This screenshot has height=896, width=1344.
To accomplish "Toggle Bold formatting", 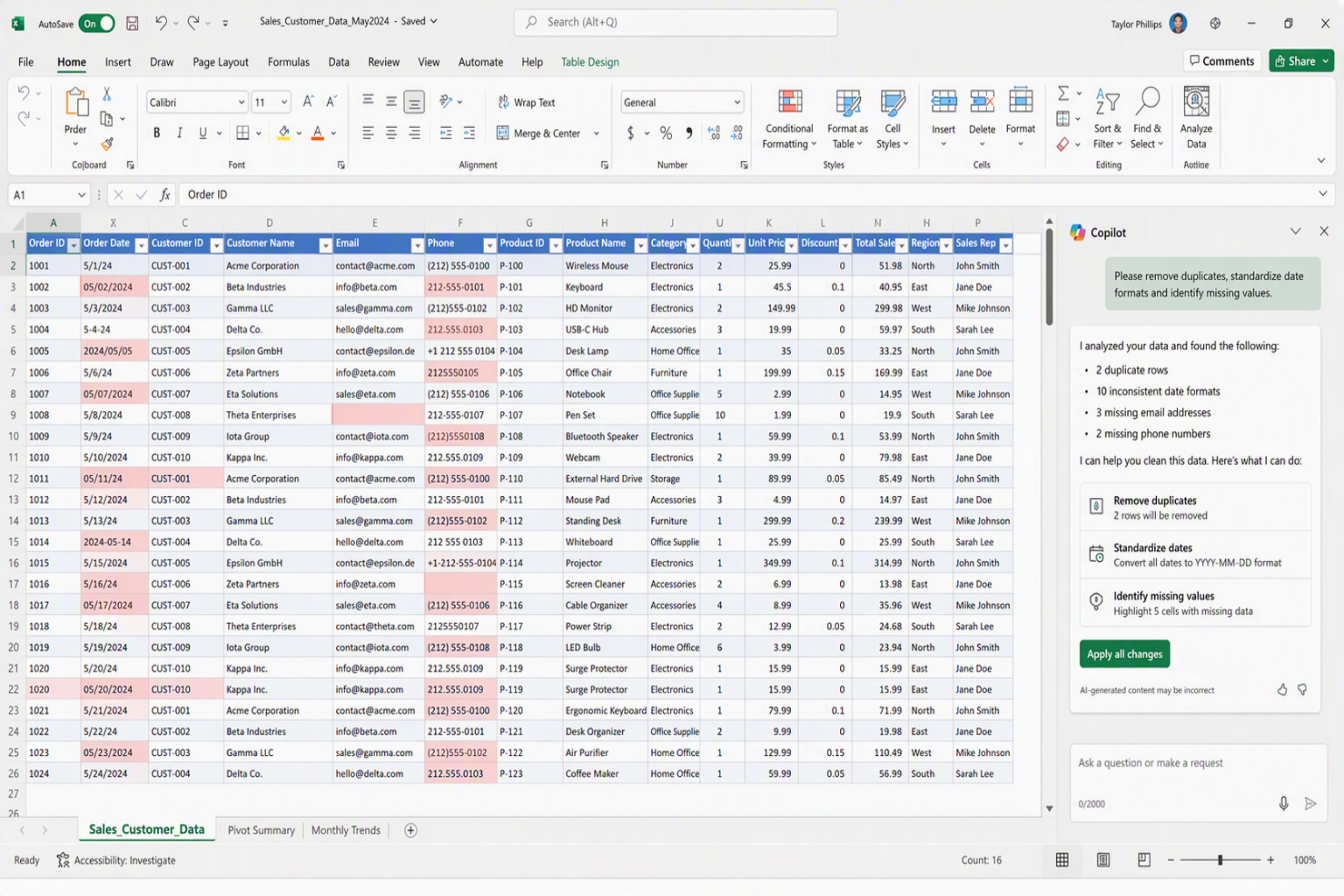I will 157,133.
